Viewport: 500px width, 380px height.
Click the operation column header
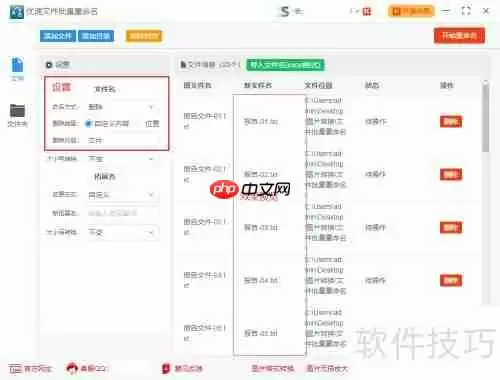click(447, 85)
